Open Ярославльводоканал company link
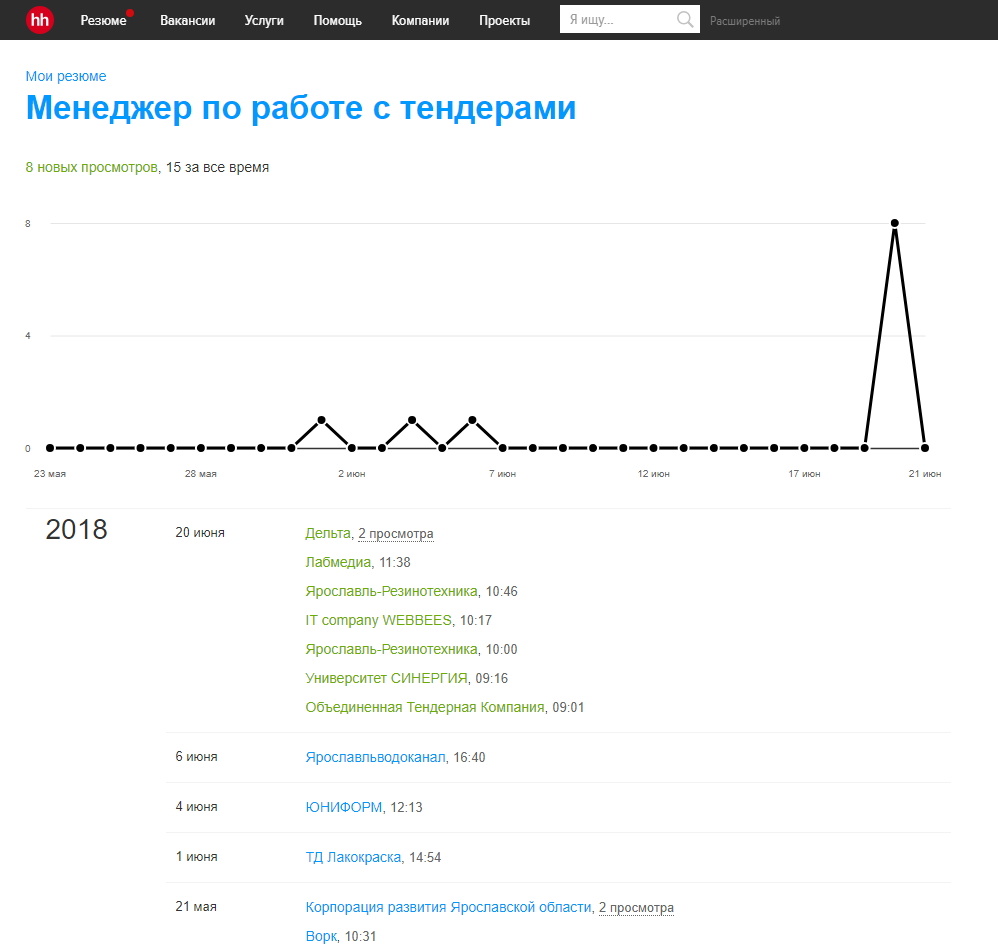This screenshot has width=998, height=946. tap(376, 757)
